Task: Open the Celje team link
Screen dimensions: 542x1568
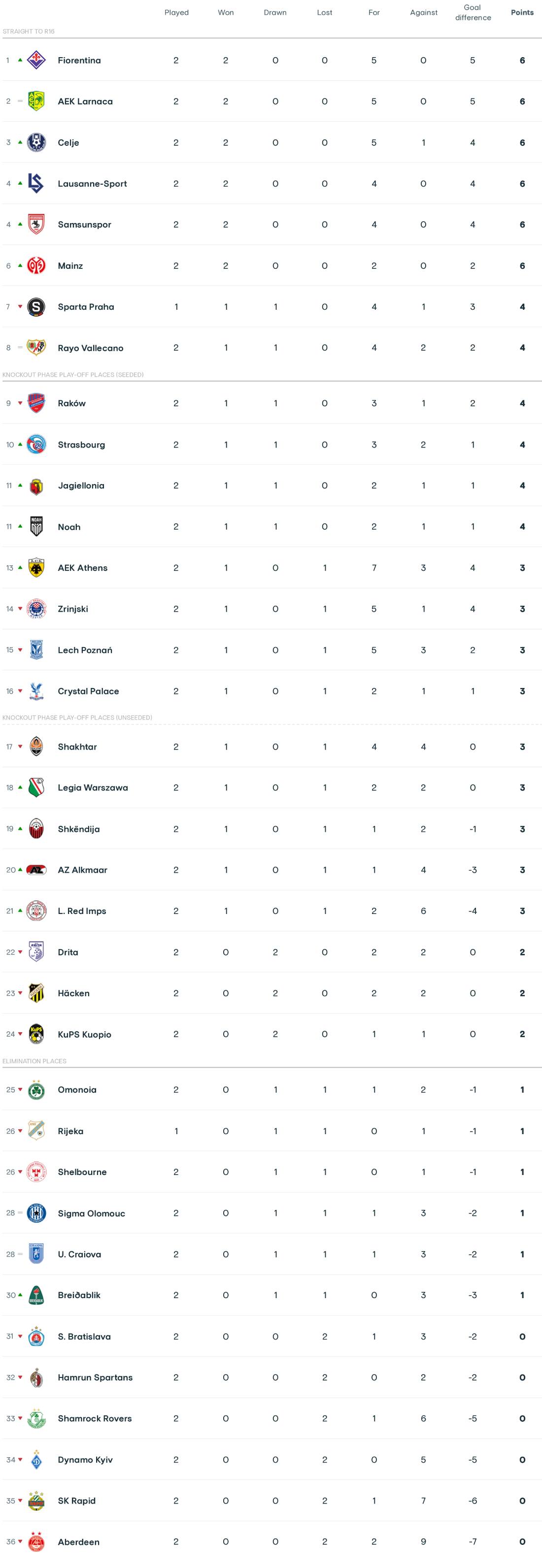Action: pos(68,142)
